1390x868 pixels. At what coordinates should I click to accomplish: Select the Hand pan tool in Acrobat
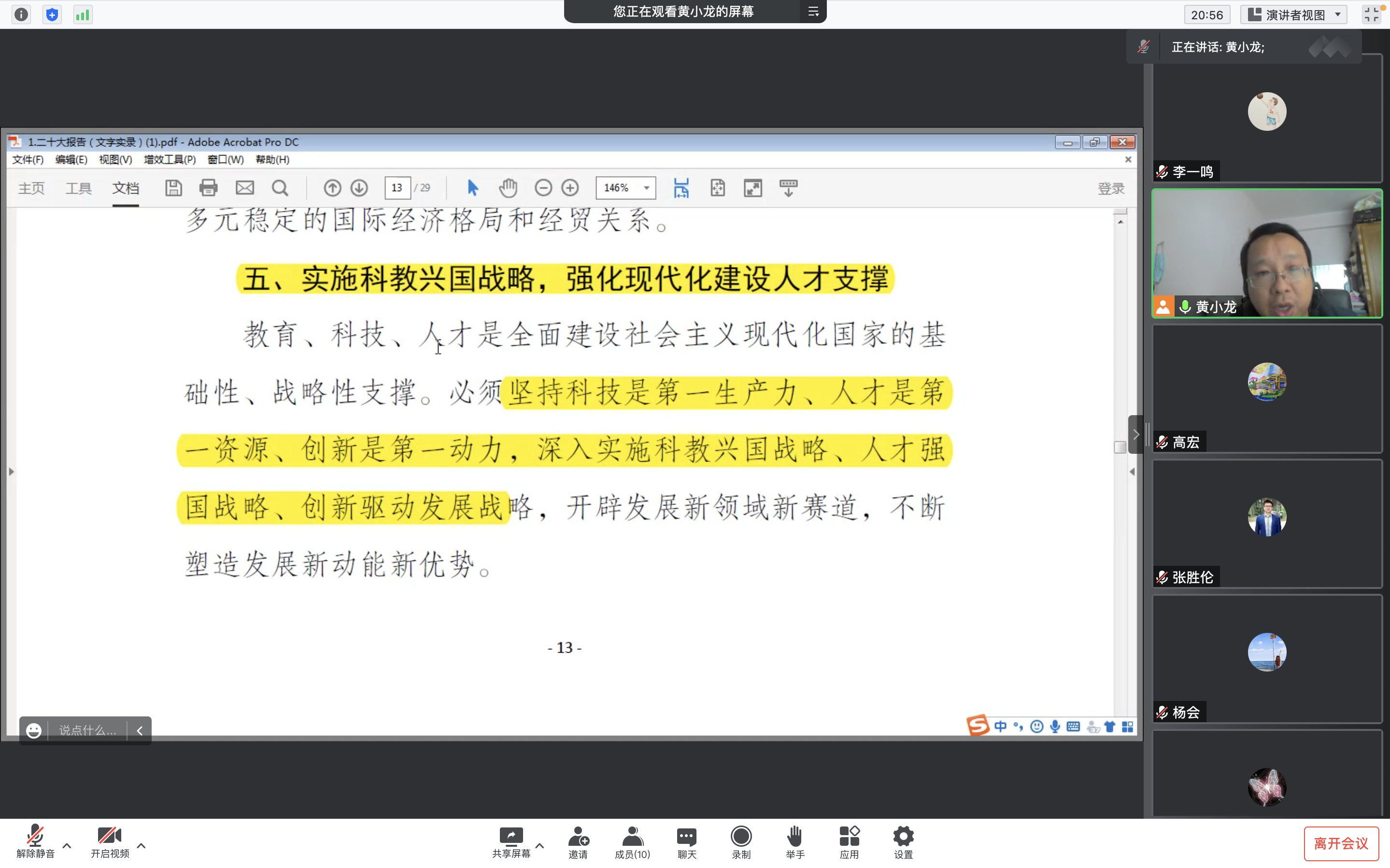click(x=508, y=188)
